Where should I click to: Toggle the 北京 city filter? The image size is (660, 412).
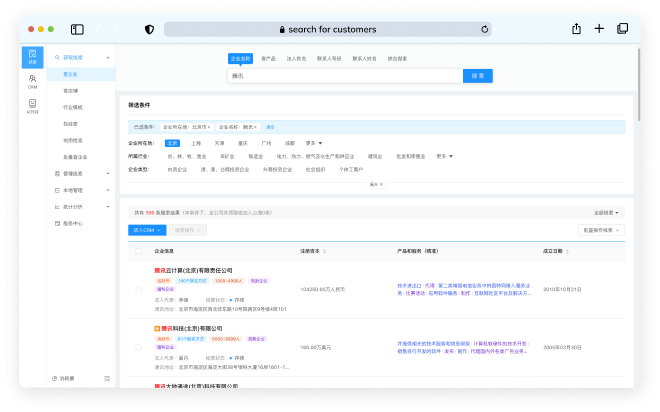(x=172, y=143)
